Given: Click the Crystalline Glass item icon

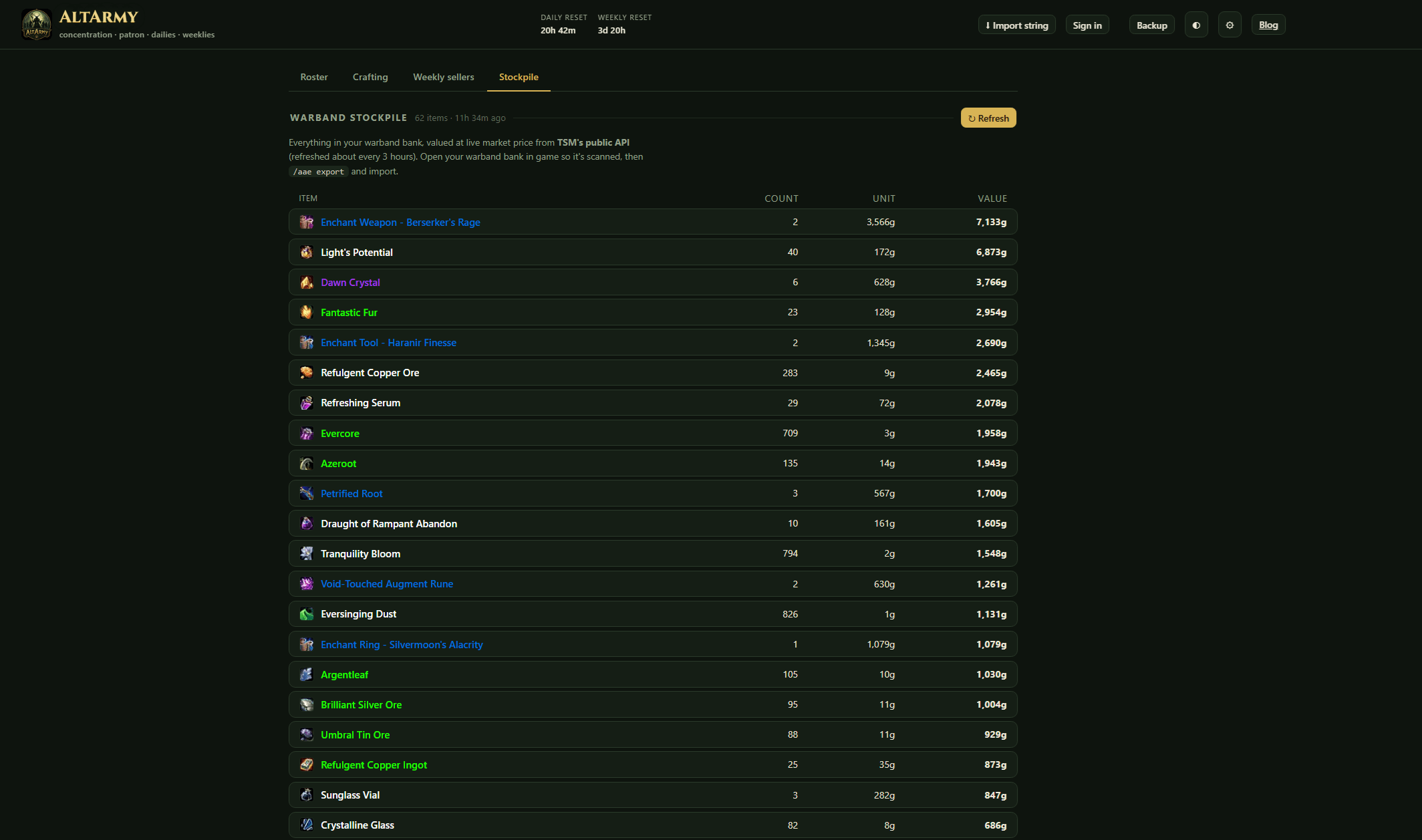Looking at the screenshot, I should [x=307, y=825].
